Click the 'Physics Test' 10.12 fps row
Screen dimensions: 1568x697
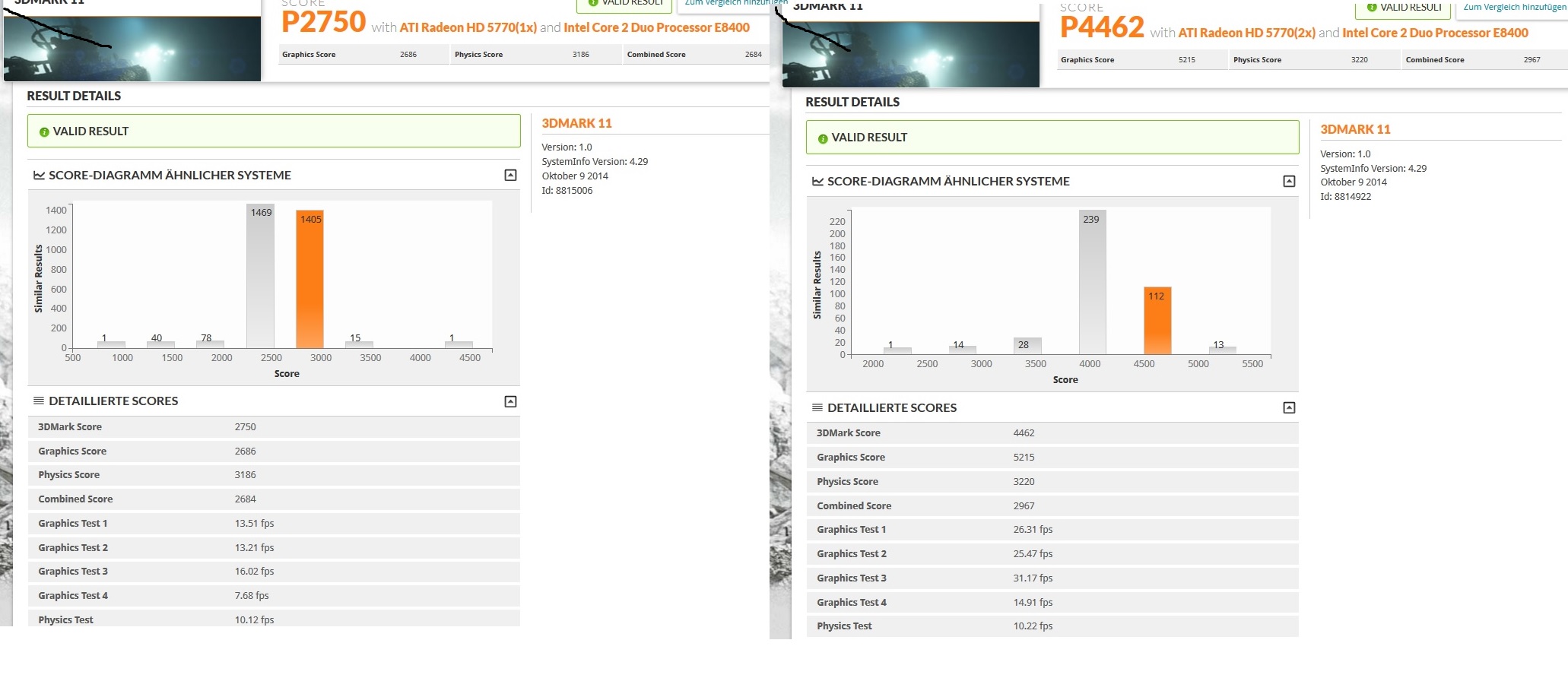click(x=274, y=619)
